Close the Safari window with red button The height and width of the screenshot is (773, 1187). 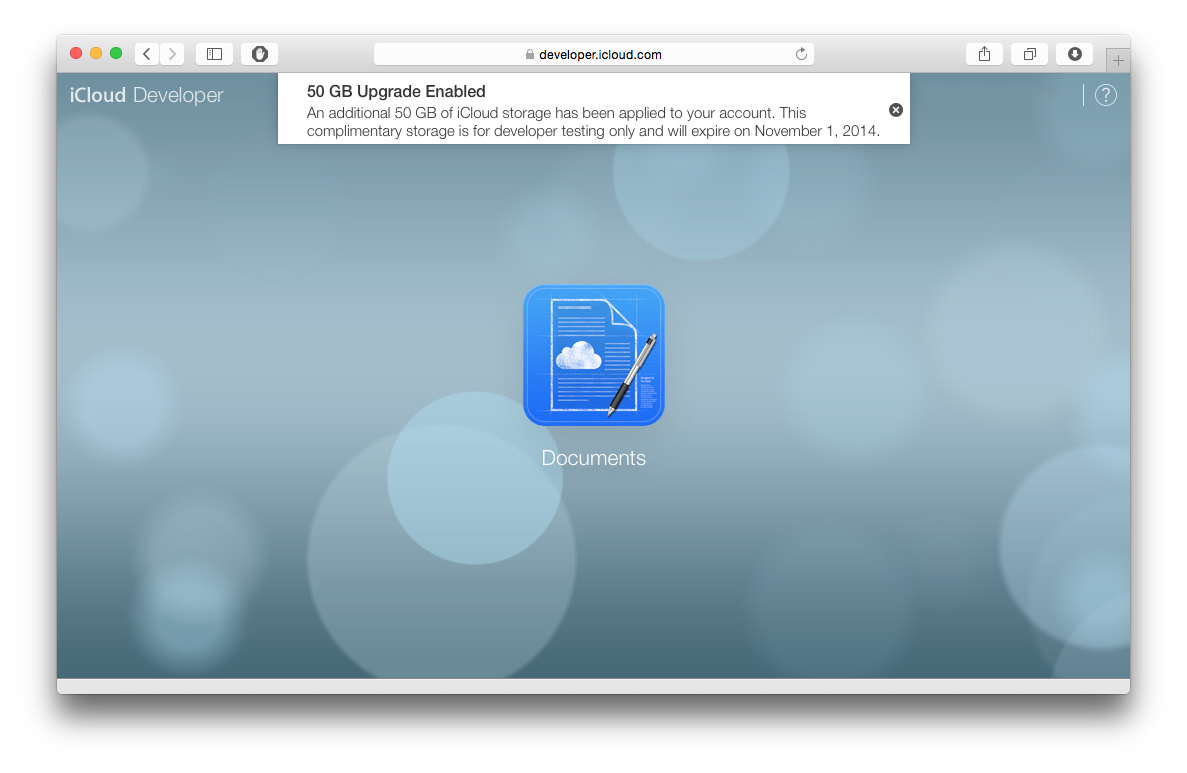pyautogui.click(x=76, y=53)
